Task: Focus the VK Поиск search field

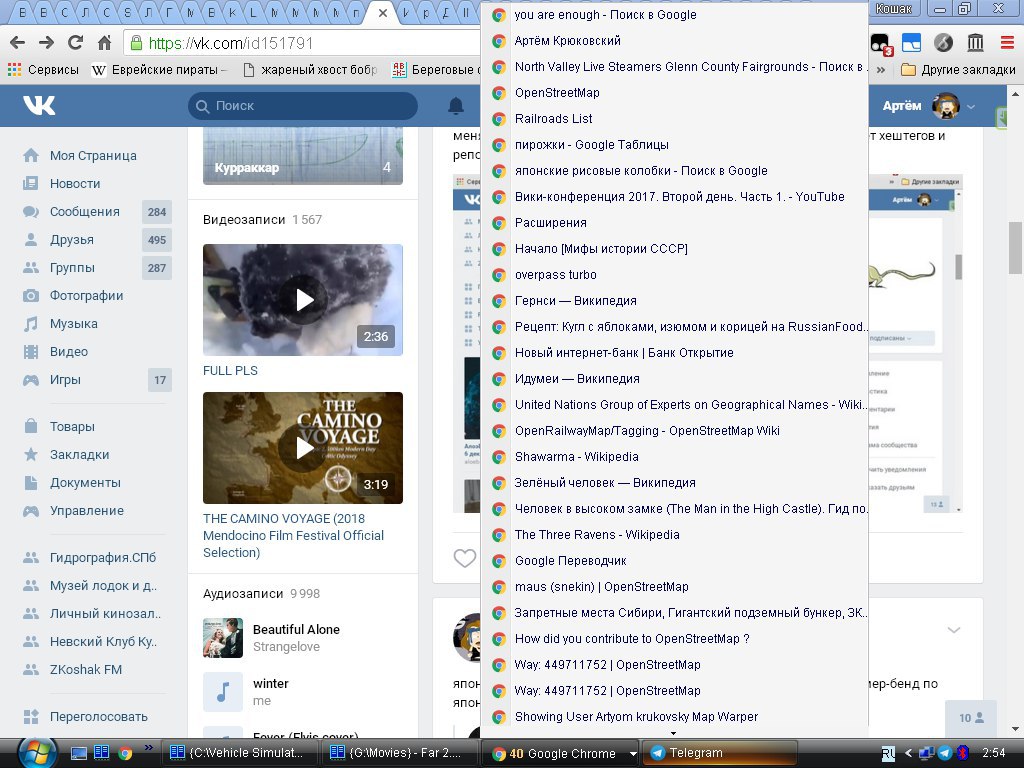Action: pos(303,106)
